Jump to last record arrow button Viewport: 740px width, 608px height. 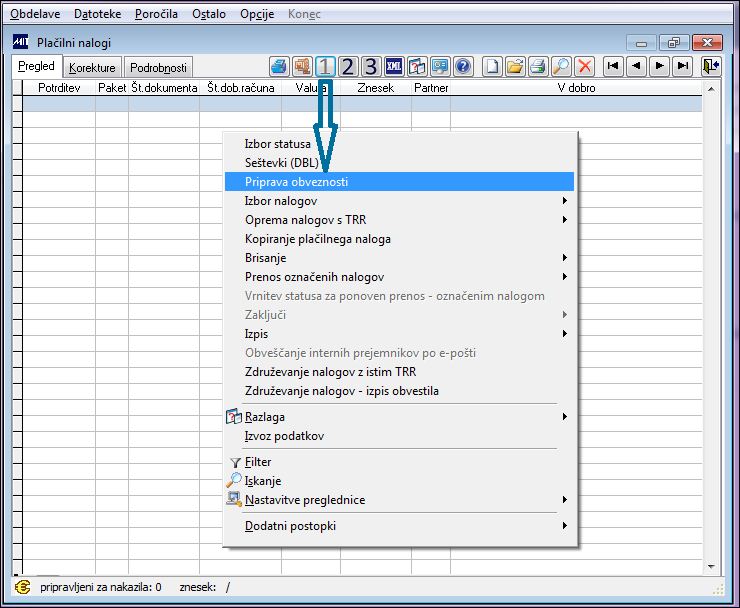click(x=682, y=67)
